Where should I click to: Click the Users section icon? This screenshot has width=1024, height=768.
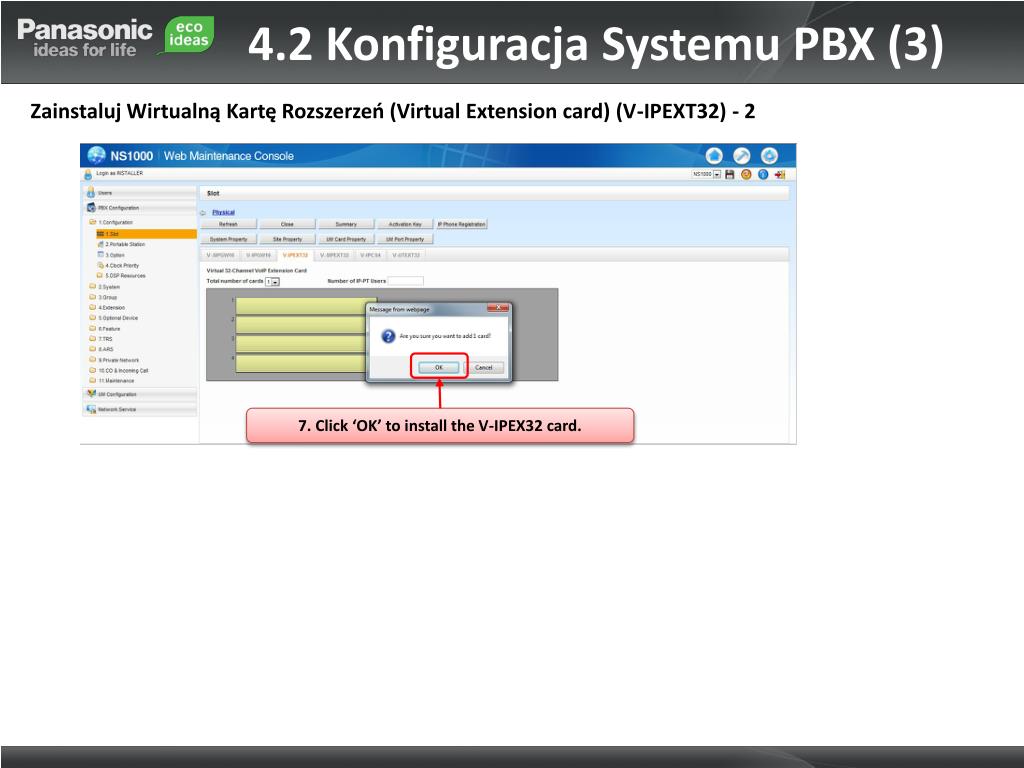coord(91,193)
